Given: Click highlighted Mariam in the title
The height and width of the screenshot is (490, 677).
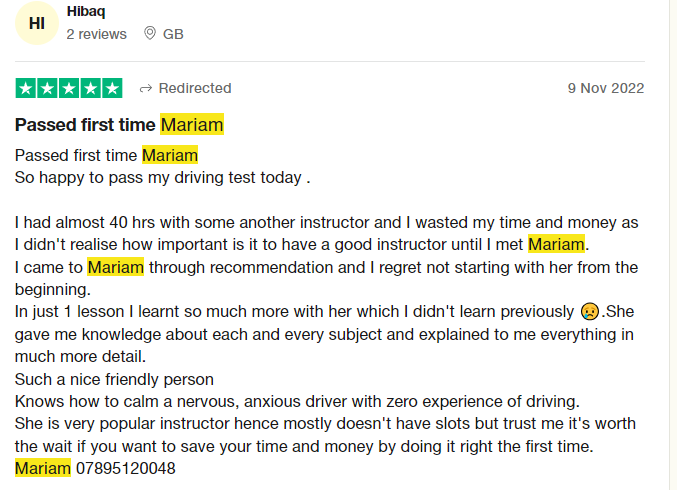Looking at the screenshot, I should pyautogui.click(x=192, y=124).
